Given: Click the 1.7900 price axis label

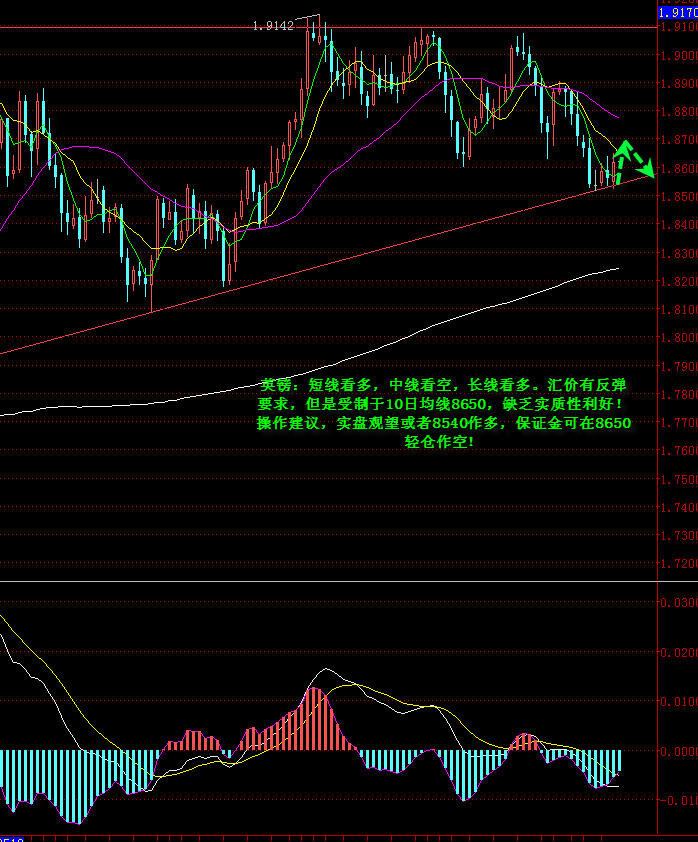Looking at the screenshot, I should 679,367.
